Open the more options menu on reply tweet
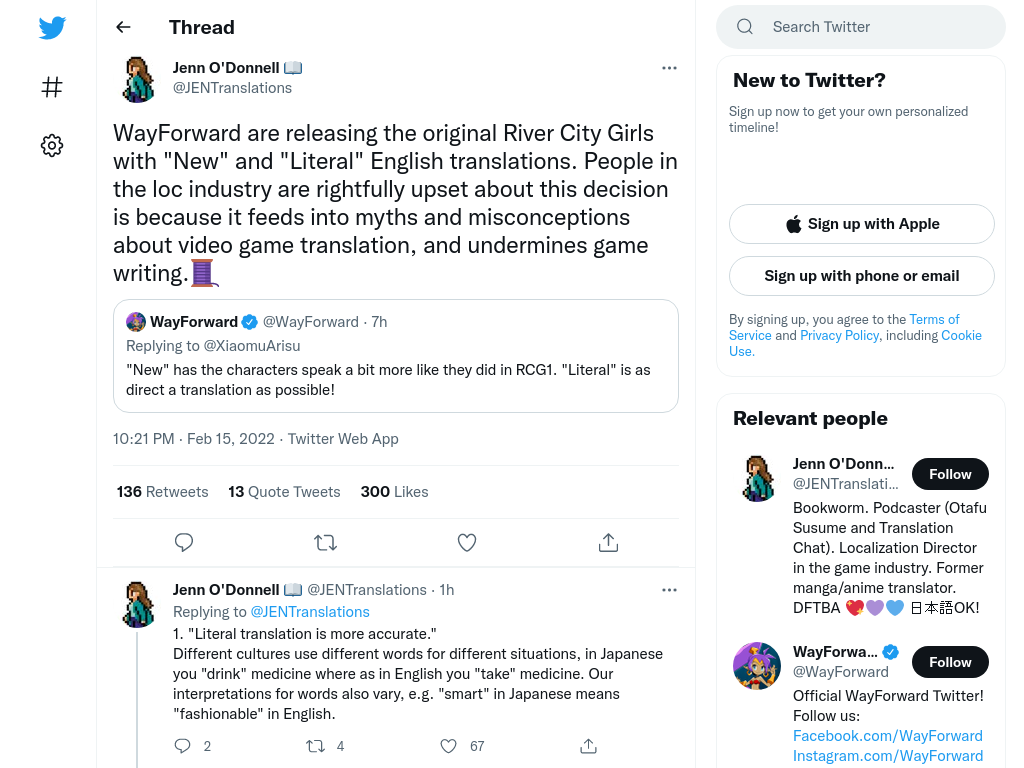The height and width of the screenshot is (768, 1024). pos(669,590)
